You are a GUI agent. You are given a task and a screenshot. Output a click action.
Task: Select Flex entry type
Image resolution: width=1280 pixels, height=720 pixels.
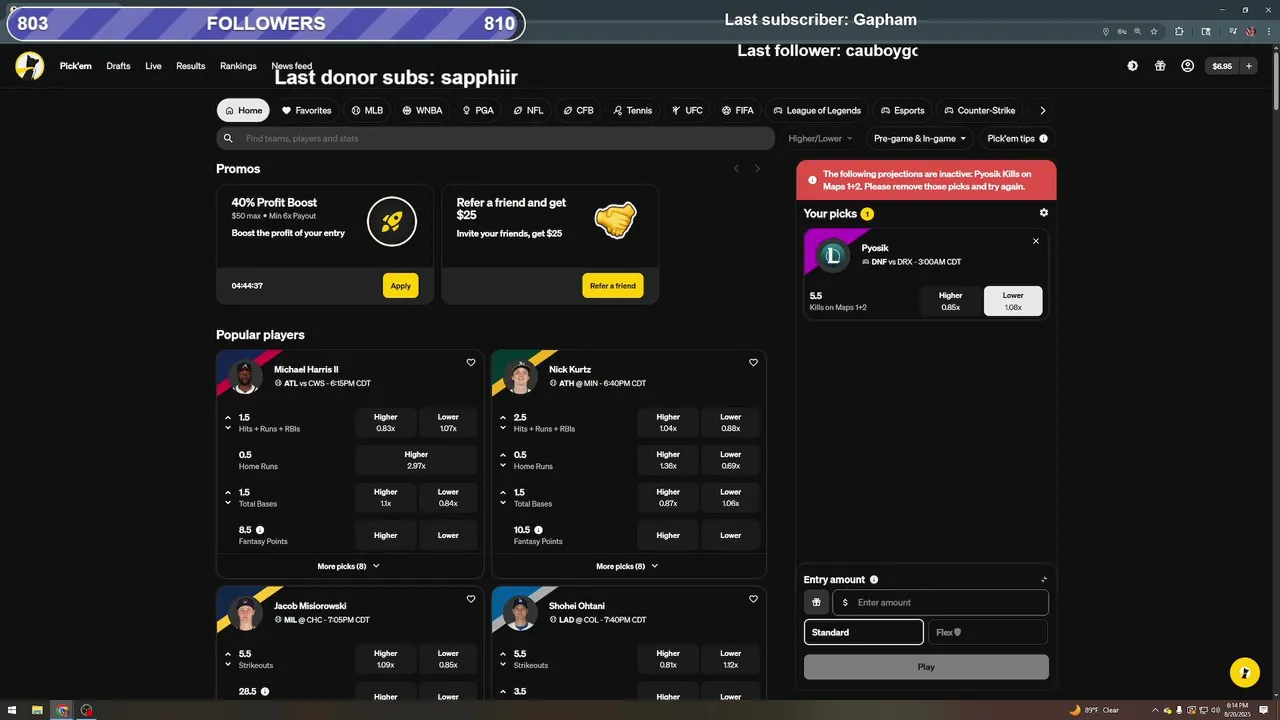(988, 632)
